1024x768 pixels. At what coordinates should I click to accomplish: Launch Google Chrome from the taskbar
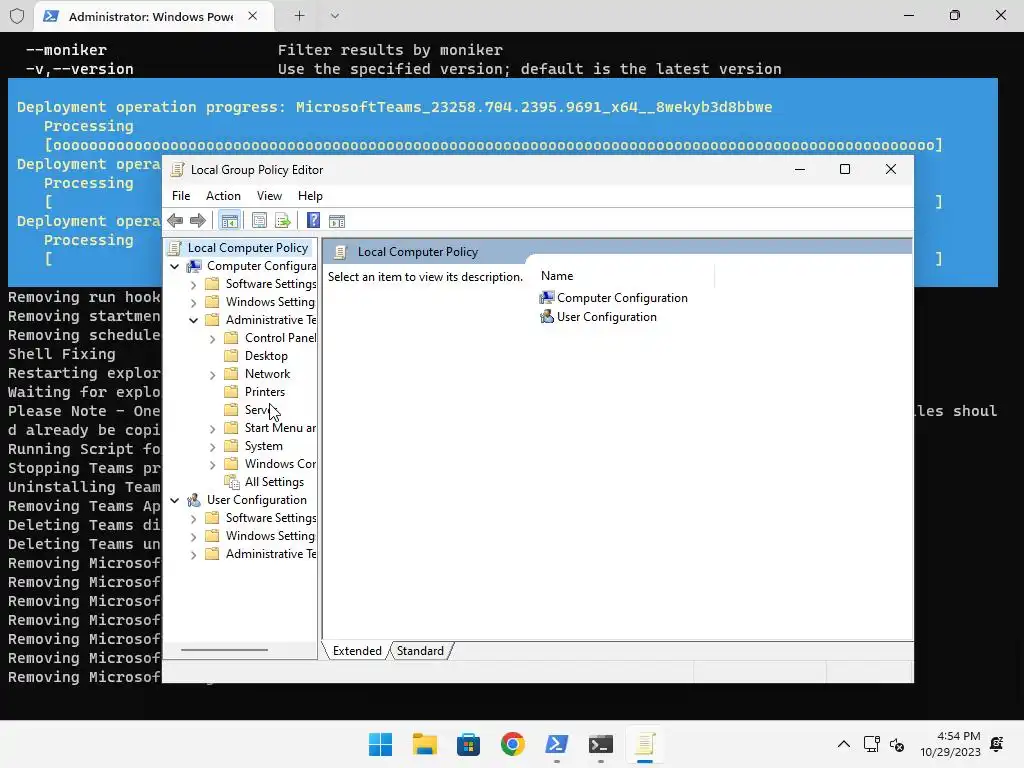click(x=513, y=744)
